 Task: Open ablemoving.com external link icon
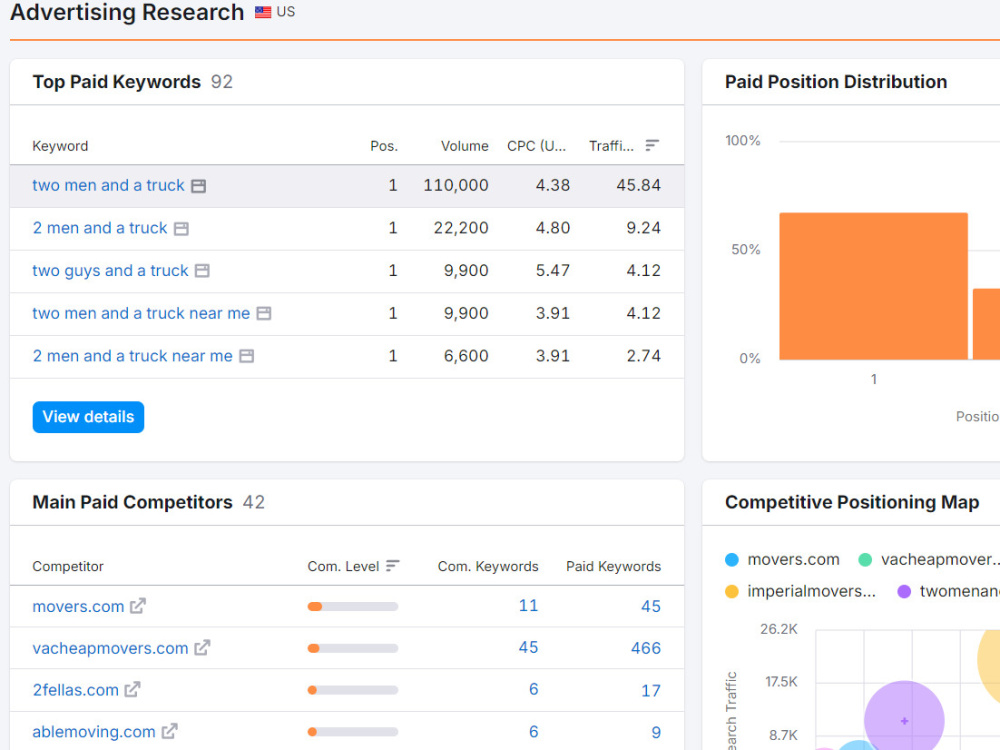[170, 732]
